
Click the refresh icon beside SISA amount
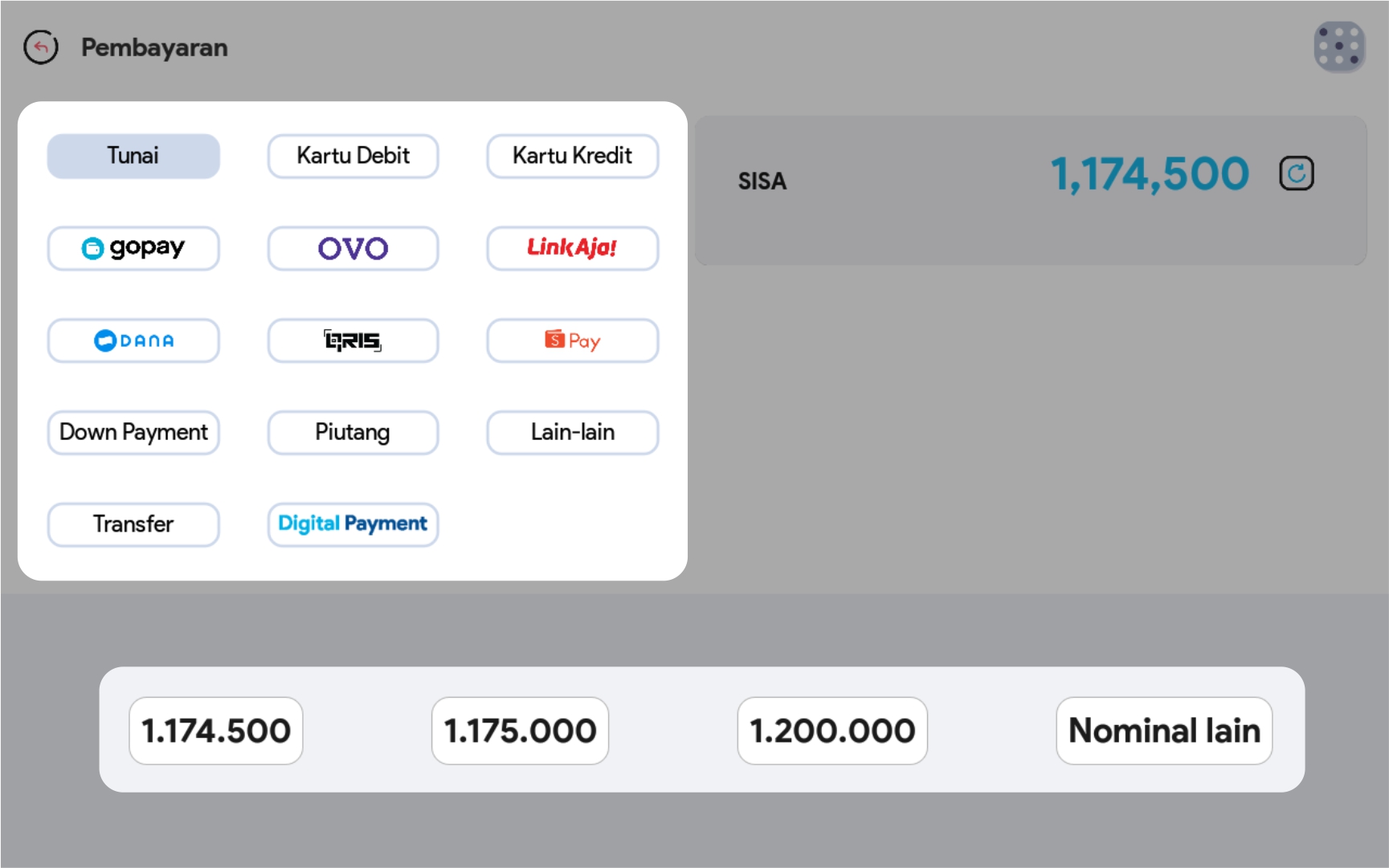(x=1296, y=173)
